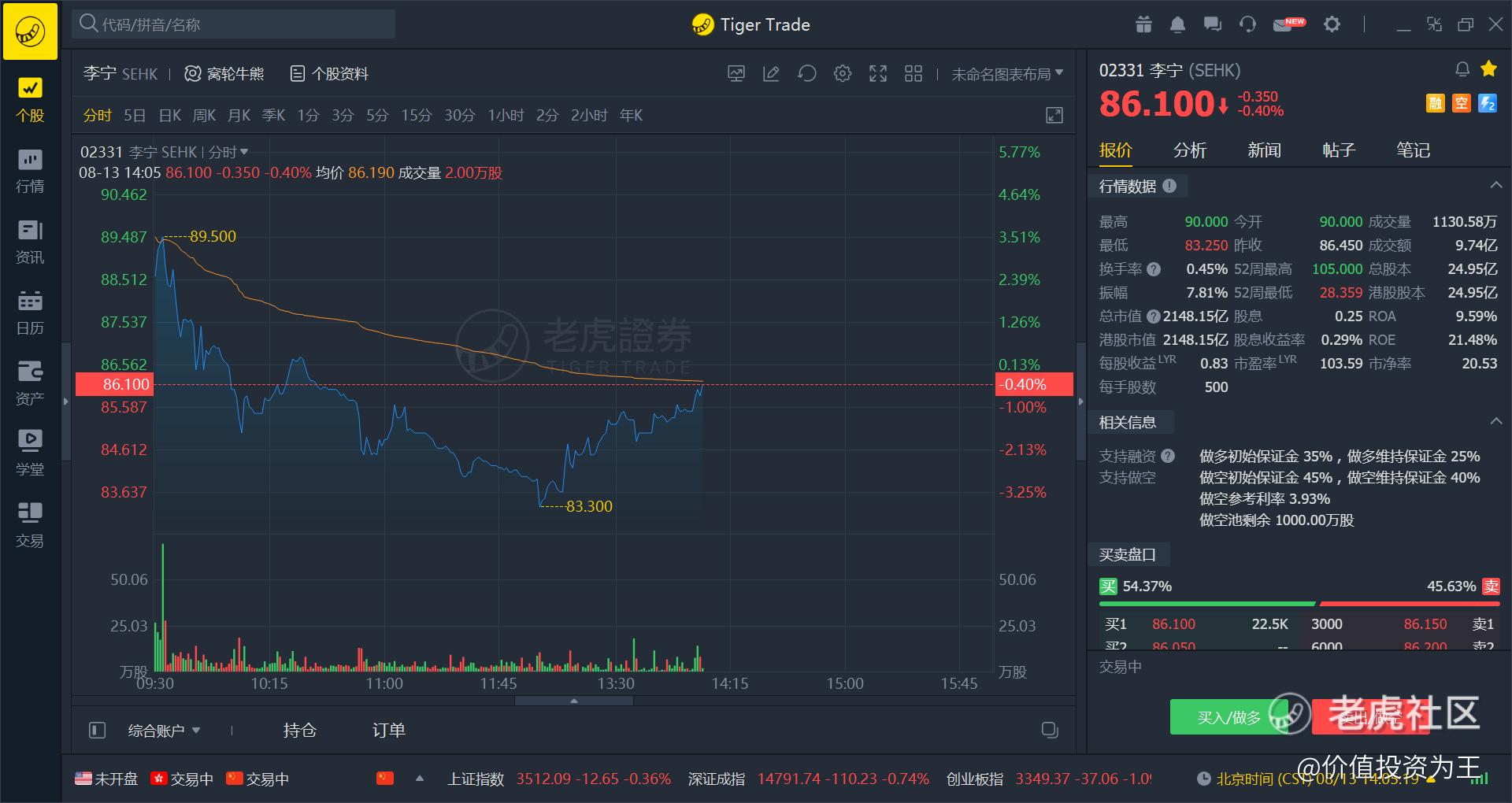
Task: Toggle the left panel layout icon
Action: click(x=98, y=731)
